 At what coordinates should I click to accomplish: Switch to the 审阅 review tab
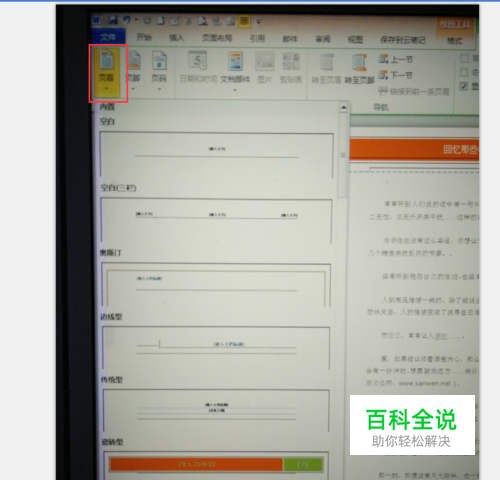pos(323,39)
